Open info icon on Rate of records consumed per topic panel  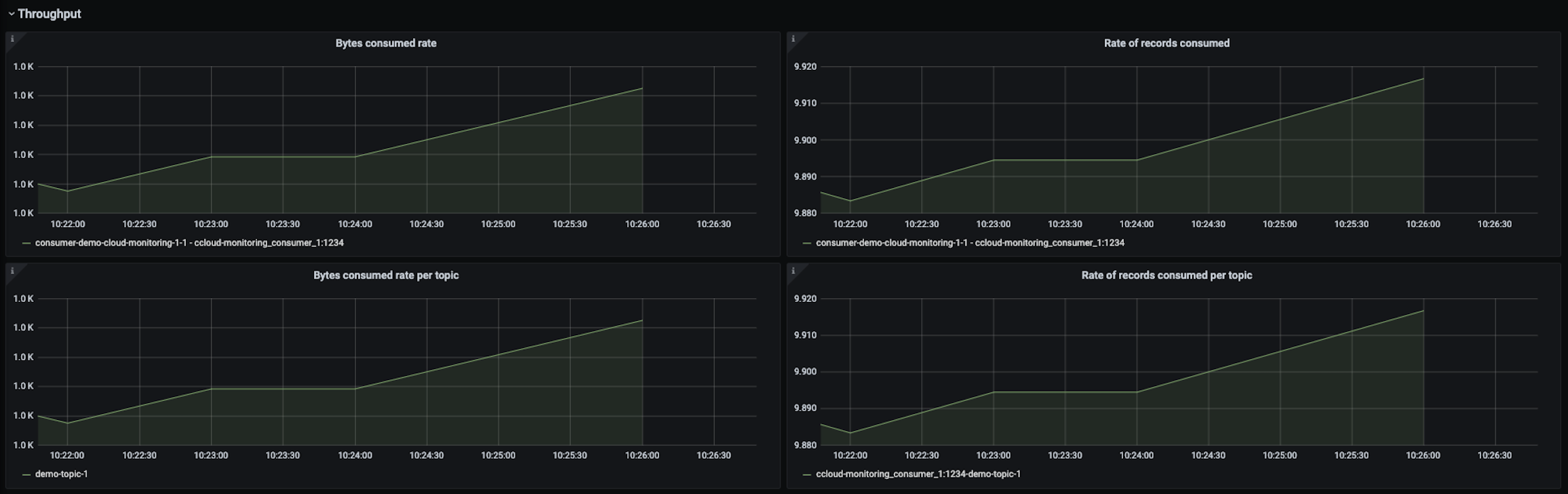point(793,271)
